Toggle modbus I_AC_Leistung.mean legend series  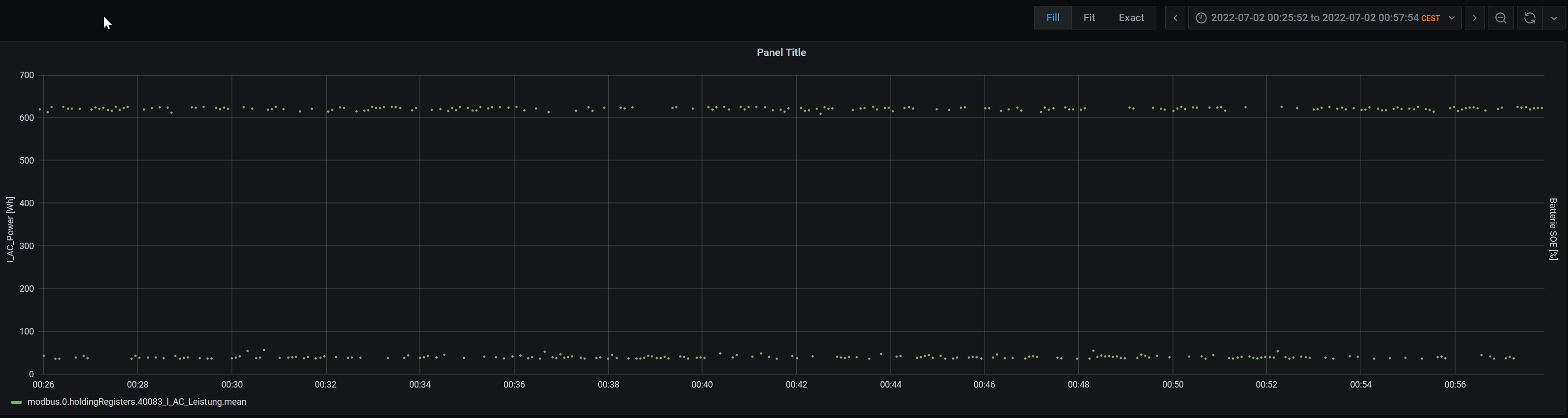click(137, 402)
